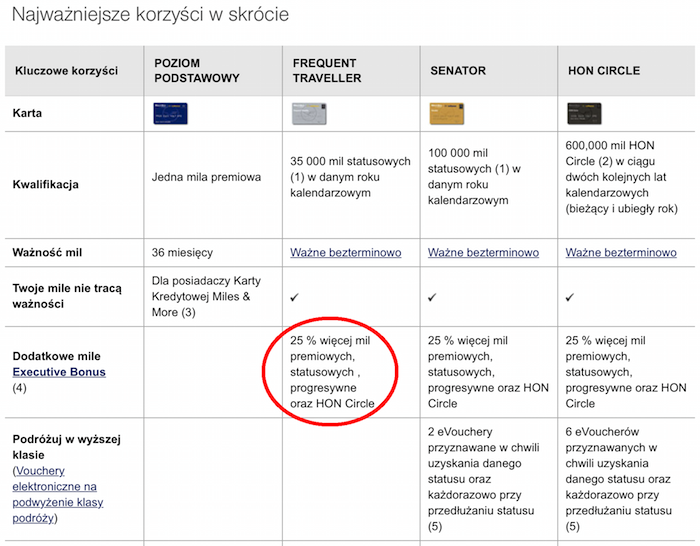Click the gold Senator card image
Viewport: 700px width, 546px height.
point(447,114)
